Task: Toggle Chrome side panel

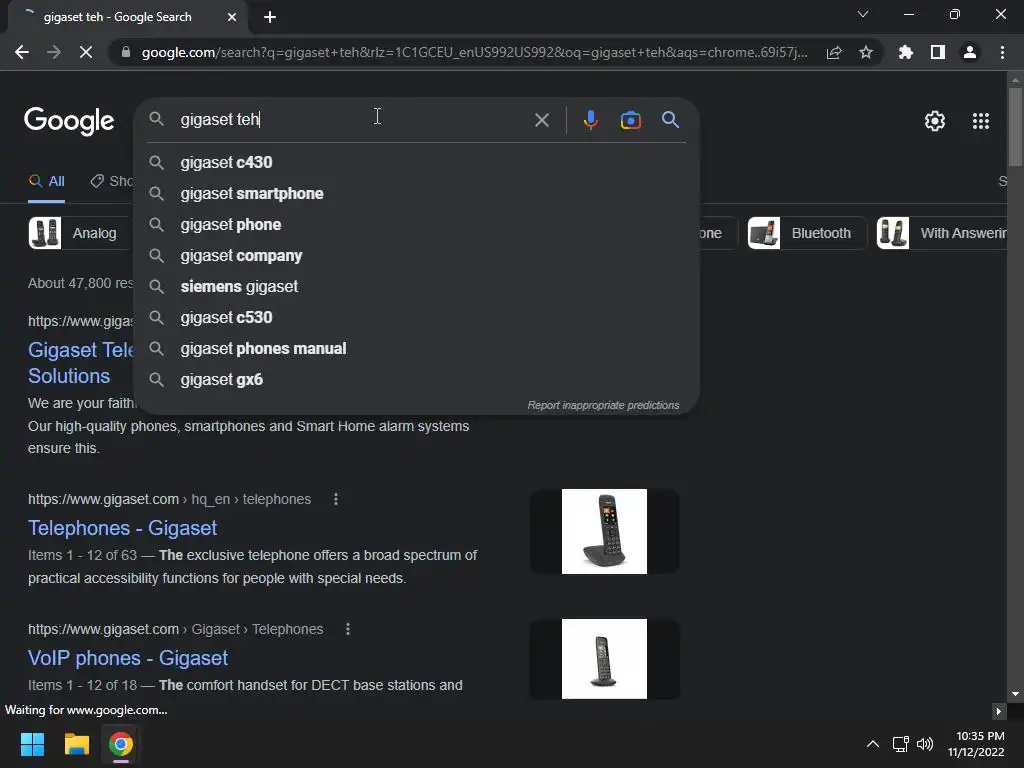Action: (x=938, y=52)
